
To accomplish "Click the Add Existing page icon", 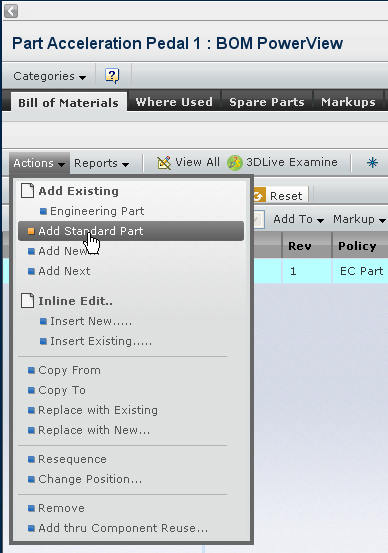I will click(x=27, y=191).
